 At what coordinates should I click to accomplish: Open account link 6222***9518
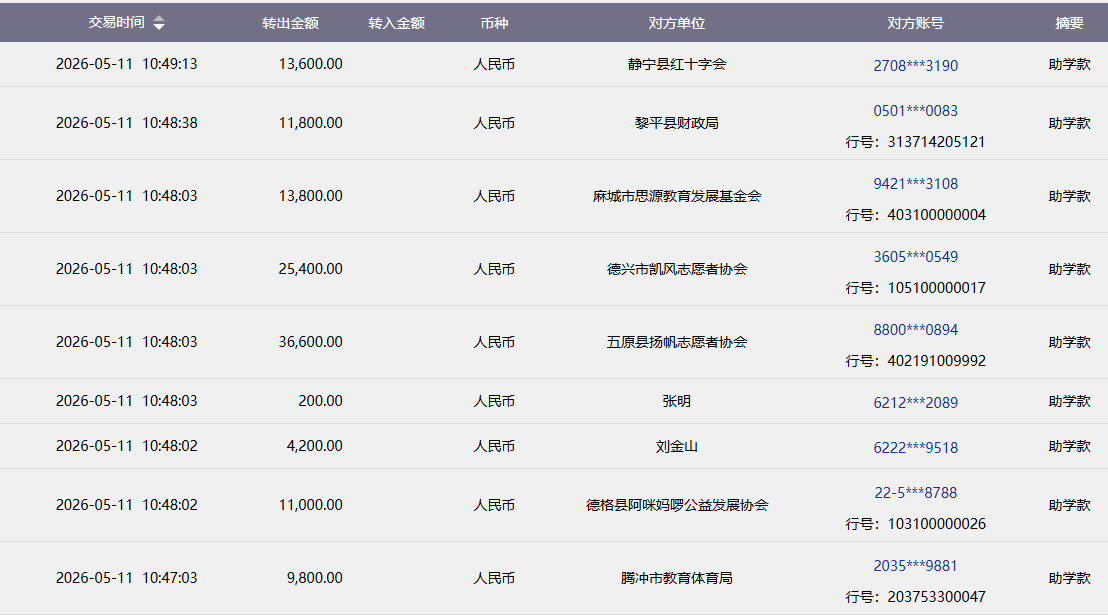click(915, 448)
